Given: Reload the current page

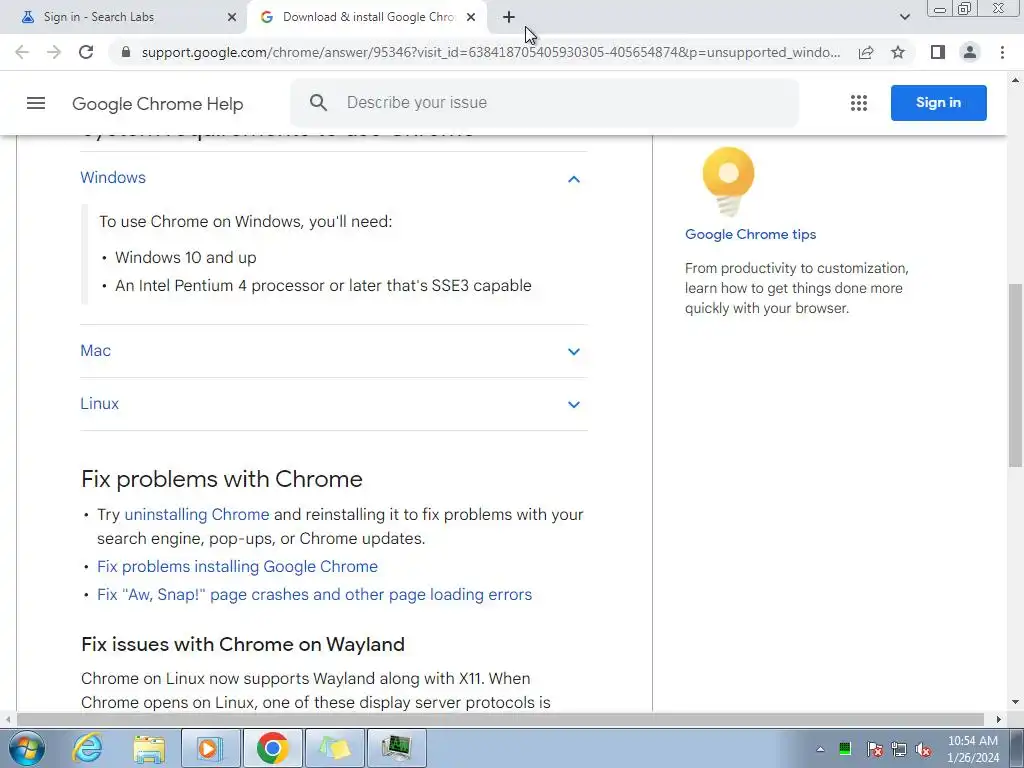Looking at the screenshot, I should tap(86, 52).
